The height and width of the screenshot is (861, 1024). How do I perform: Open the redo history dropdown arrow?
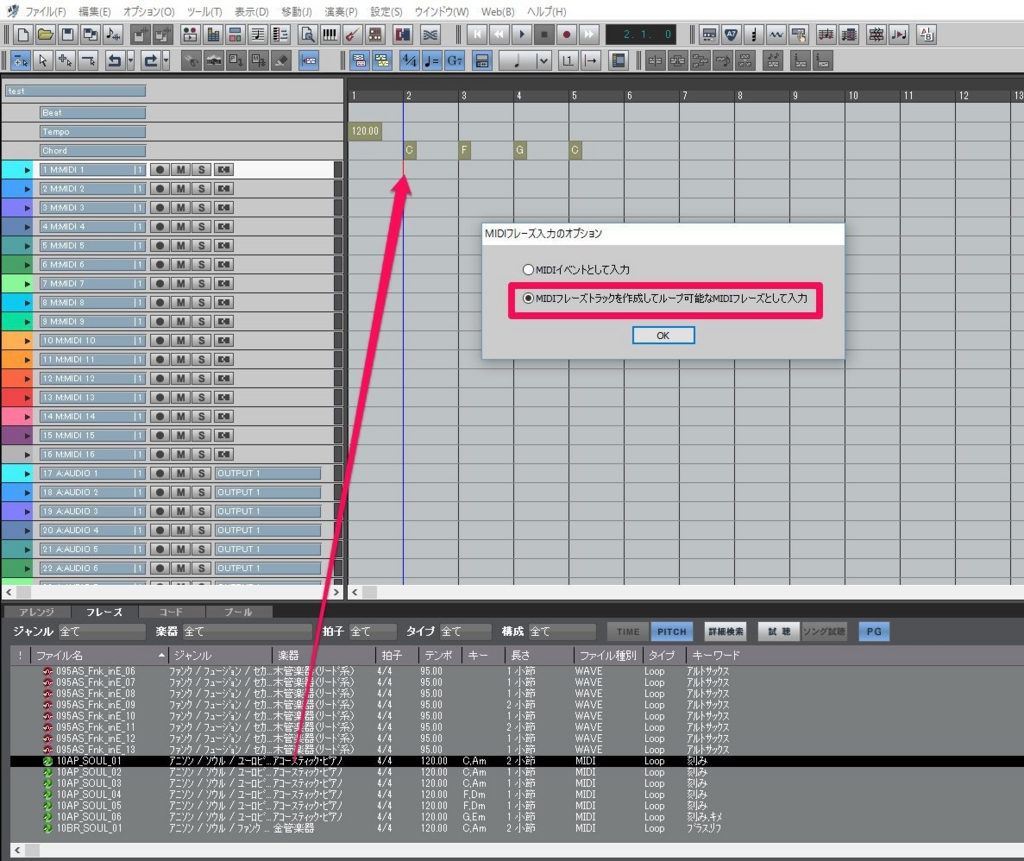pos(166,61)
